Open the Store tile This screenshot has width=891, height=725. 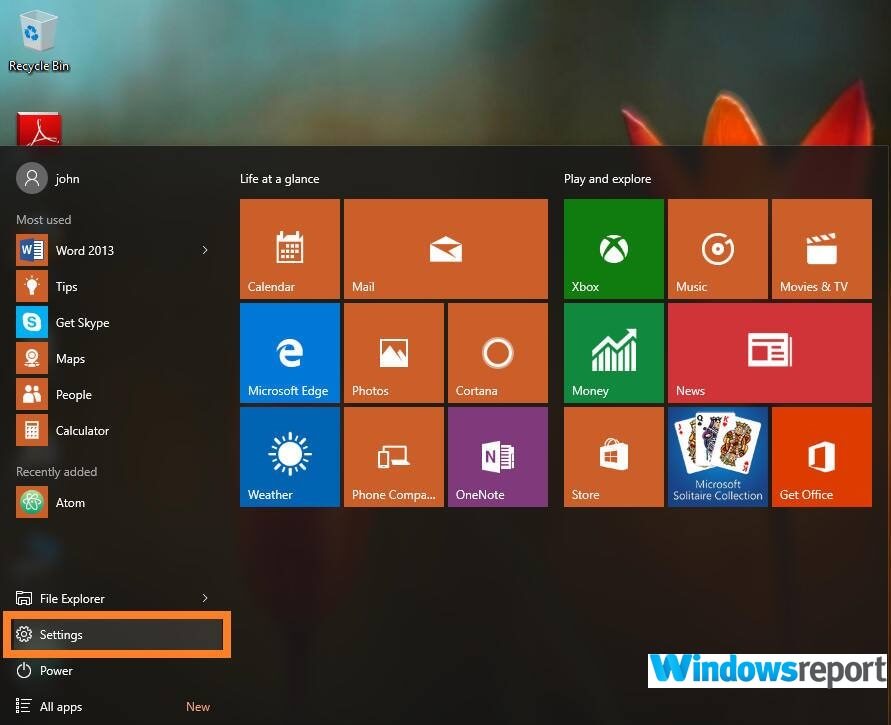pyautogui.click(x=613, y=456)
